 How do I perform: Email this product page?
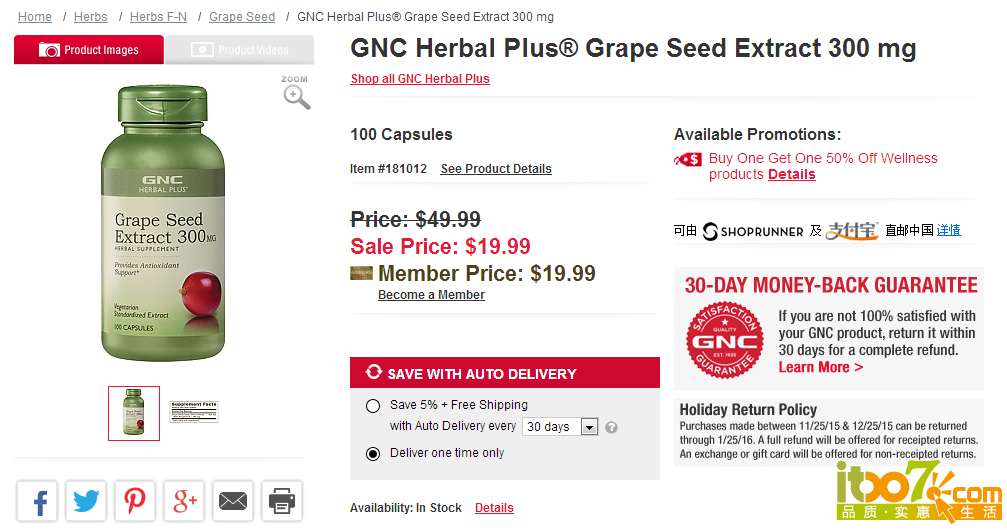(232, 500)
